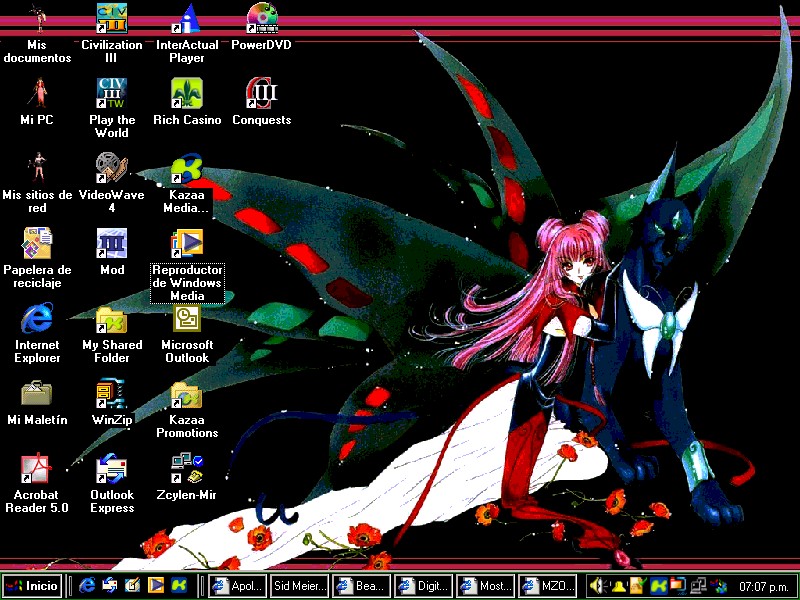Open Papelera de reciclaje
The image size is (800, 600).
[x=37, y=243]
